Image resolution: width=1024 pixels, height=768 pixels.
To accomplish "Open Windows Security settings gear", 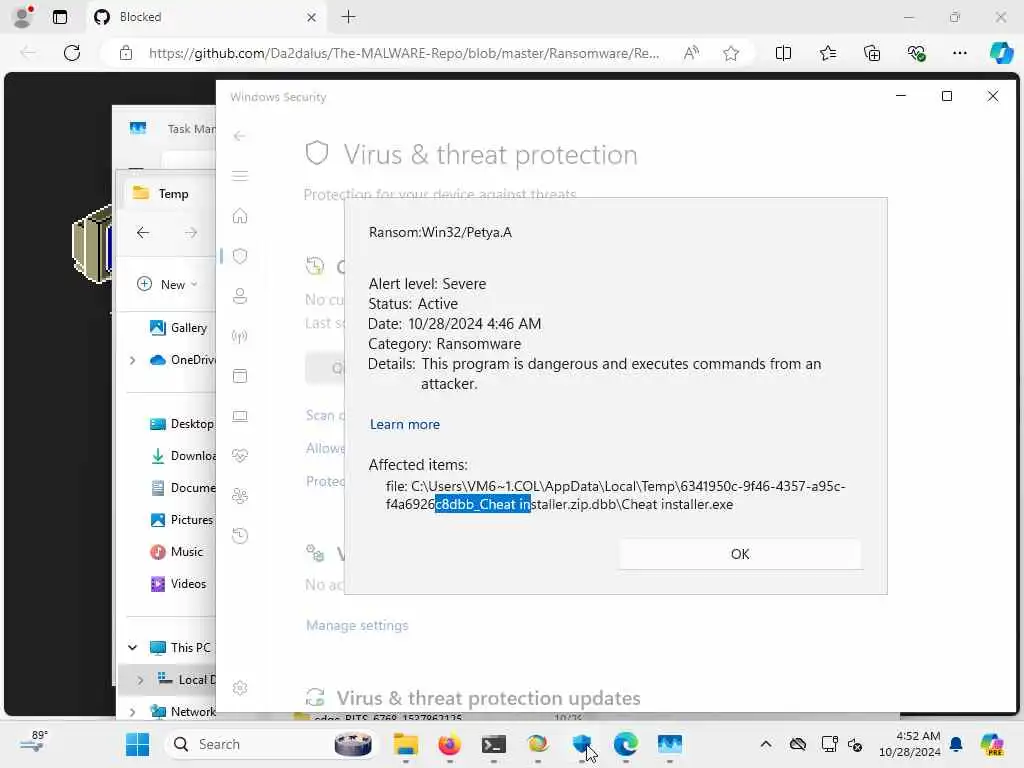I will coord(240,688).
